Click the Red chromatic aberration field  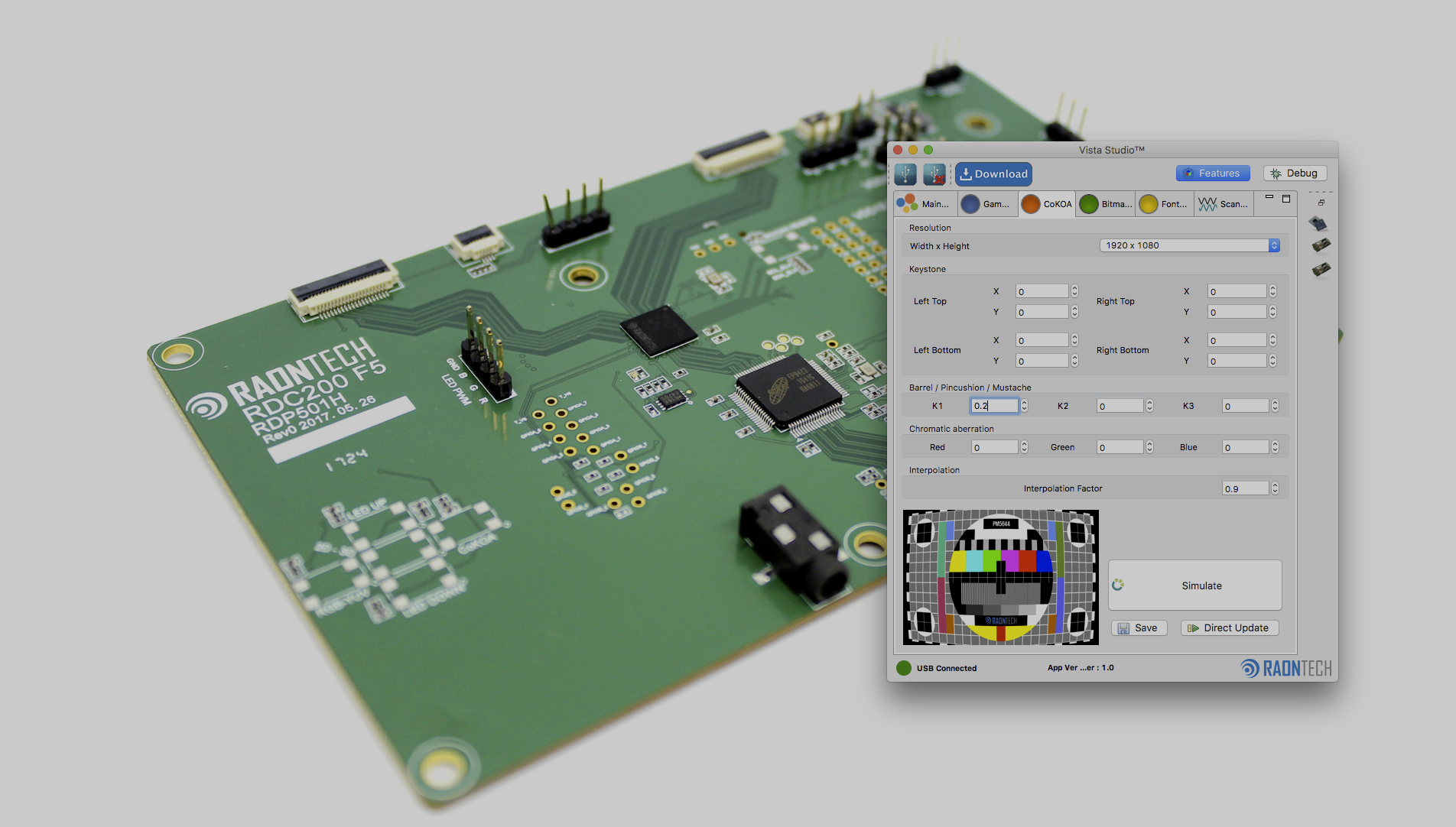click(995, 447)
